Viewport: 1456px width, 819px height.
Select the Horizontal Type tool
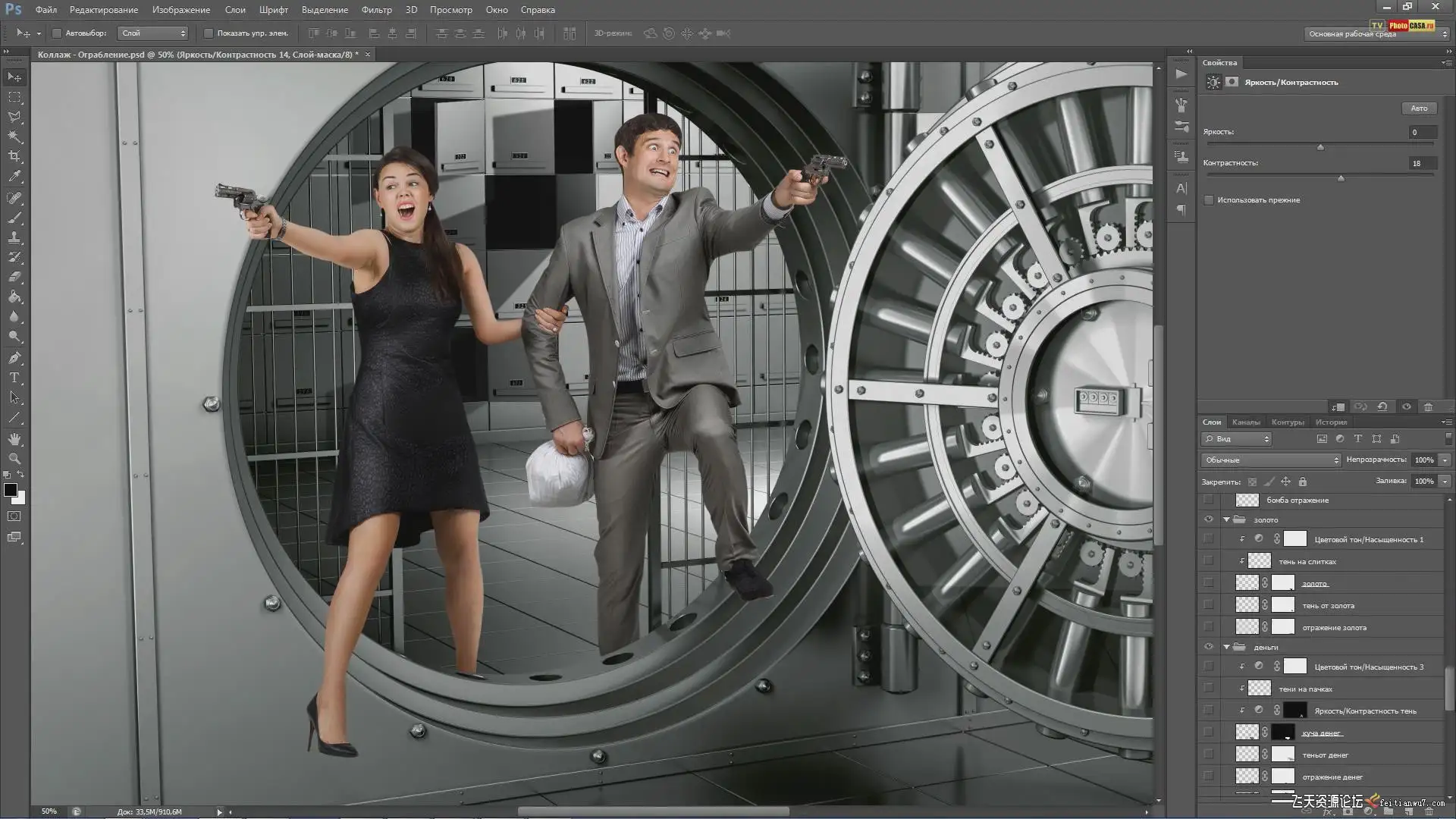[14, 378]
